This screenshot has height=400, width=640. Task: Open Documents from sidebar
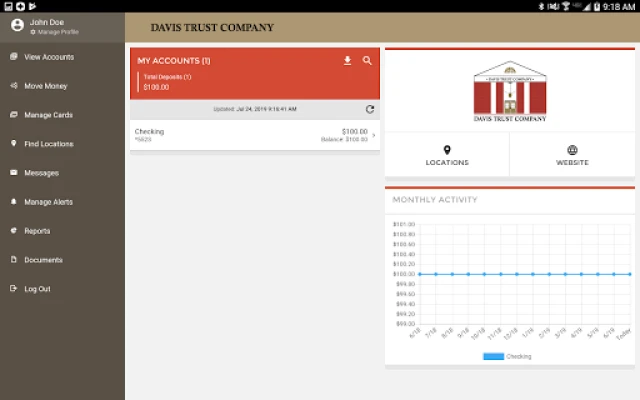coord(43,260)
